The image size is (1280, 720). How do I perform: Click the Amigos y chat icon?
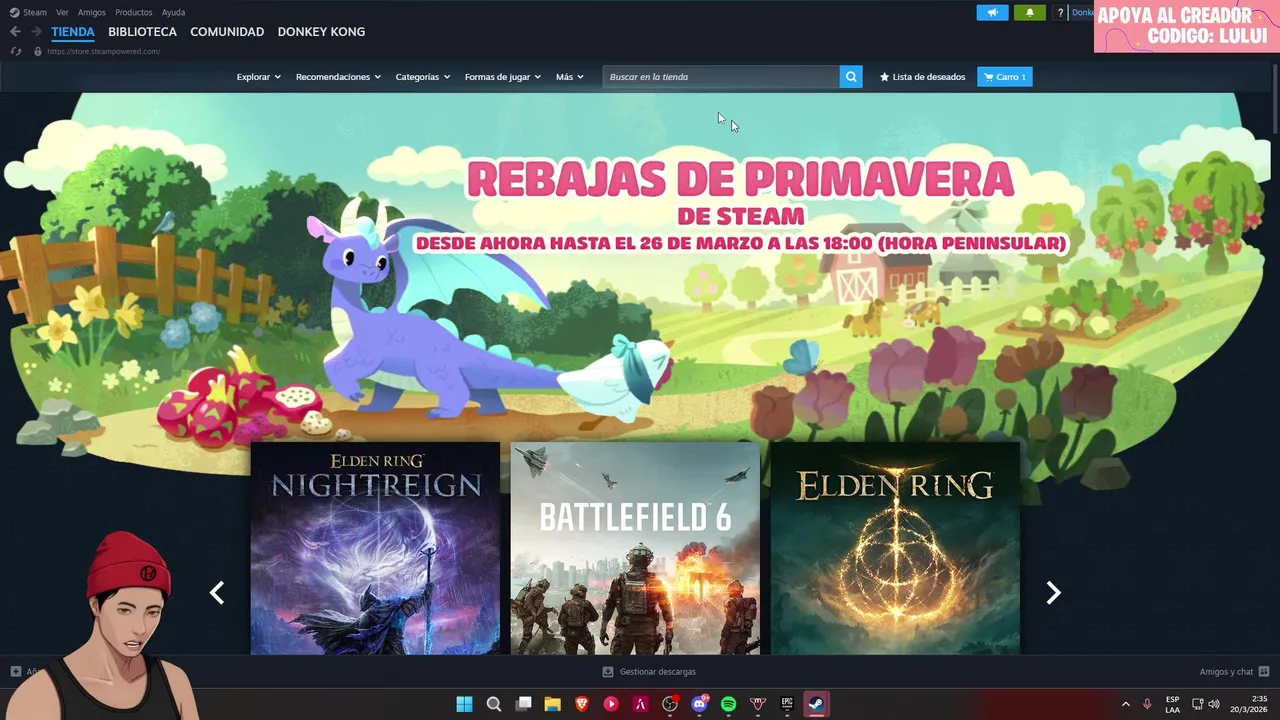pos(1264,672)
